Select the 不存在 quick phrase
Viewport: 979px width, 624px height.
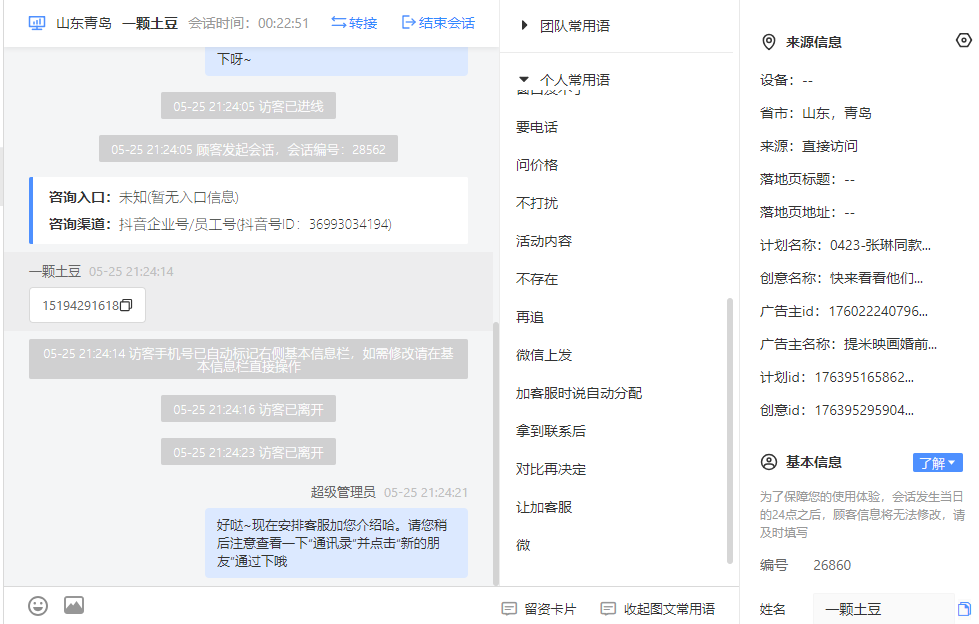(x=537, y=280)
